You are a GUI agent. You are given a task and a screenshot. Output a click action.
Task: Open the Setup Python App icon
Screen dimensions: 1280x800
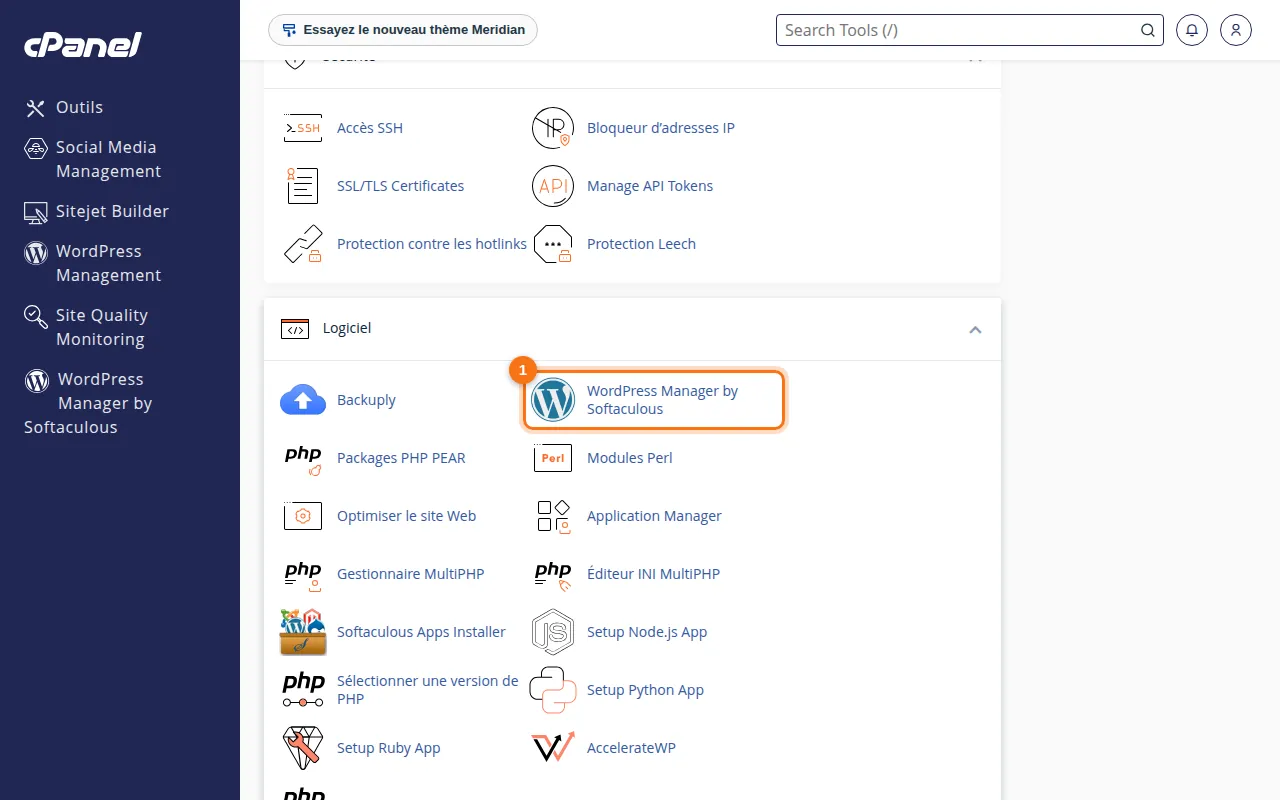[553, 690]
